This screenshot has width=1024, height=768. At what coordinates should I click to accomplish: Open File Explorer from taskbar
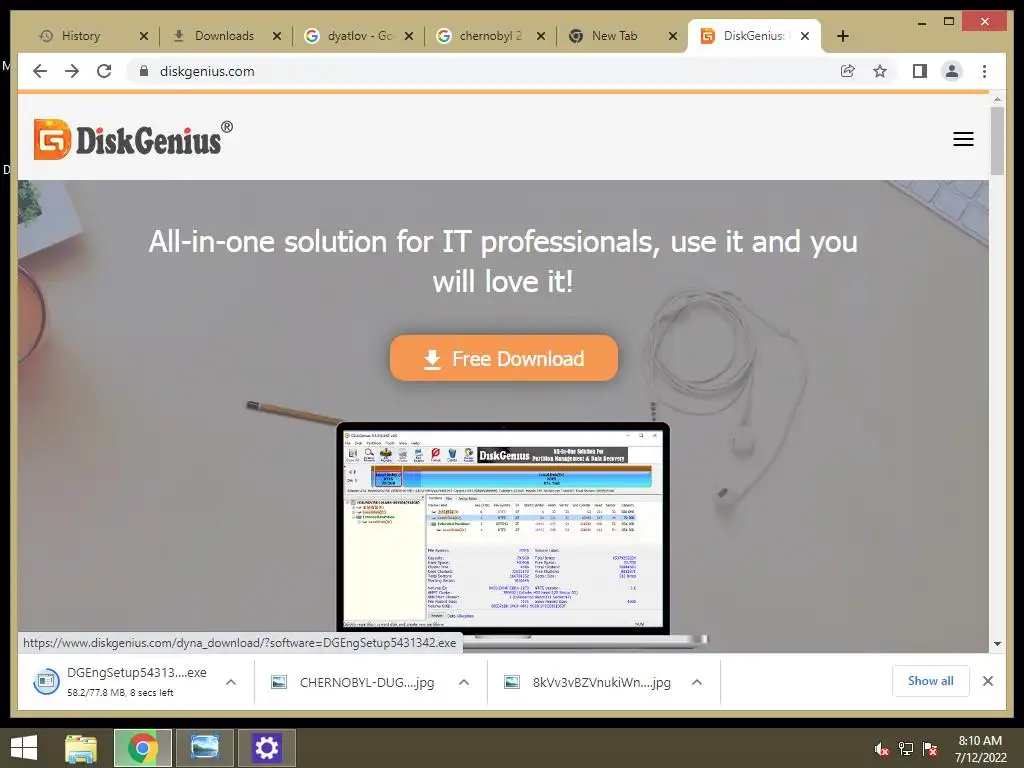click(81, 748)
